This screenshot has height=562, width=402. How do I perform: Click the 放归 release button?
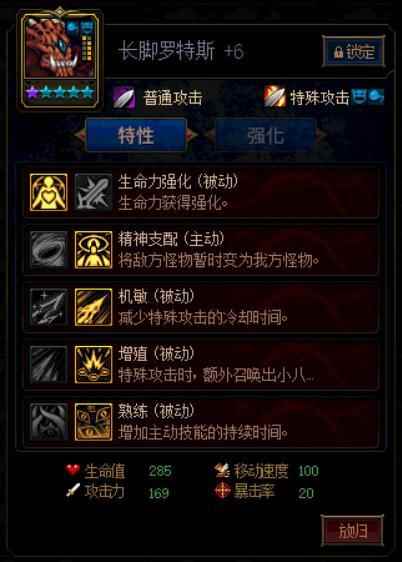[x=352, y=530]
